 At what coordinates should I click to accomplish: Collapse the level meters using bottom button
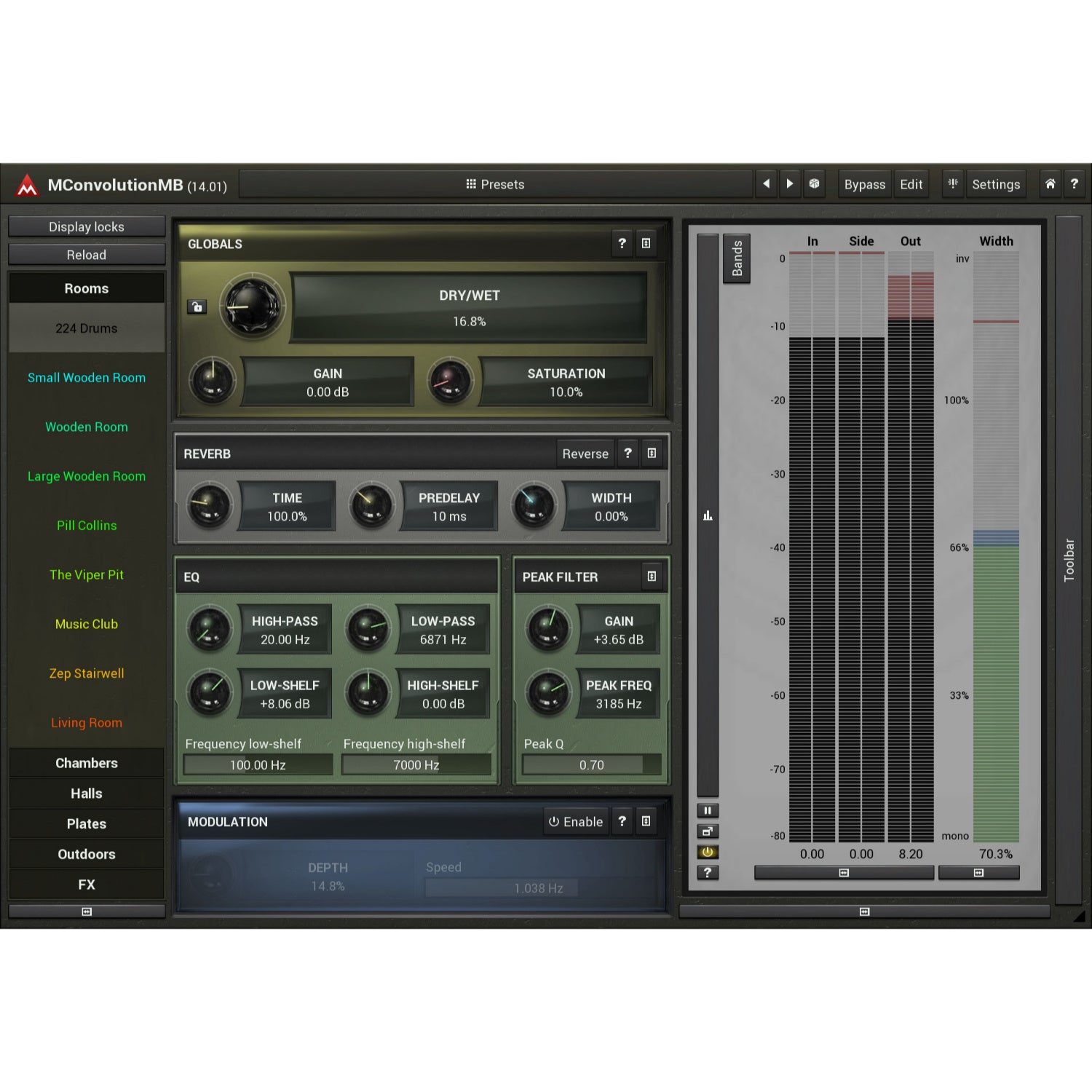(844, 872)
